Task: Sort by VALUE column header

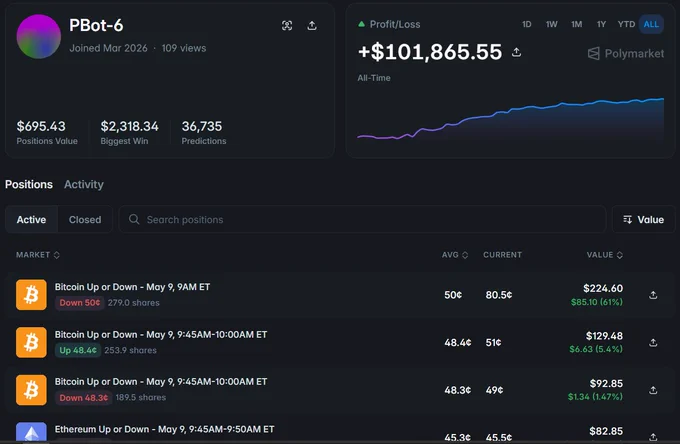Action: pos(605,255)
